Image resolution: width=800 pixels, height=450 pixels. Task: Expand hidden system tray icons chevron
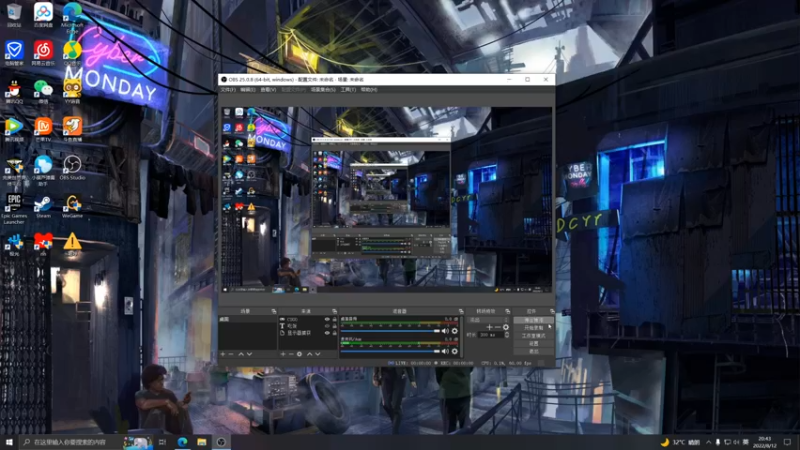[x=708, y=442]
